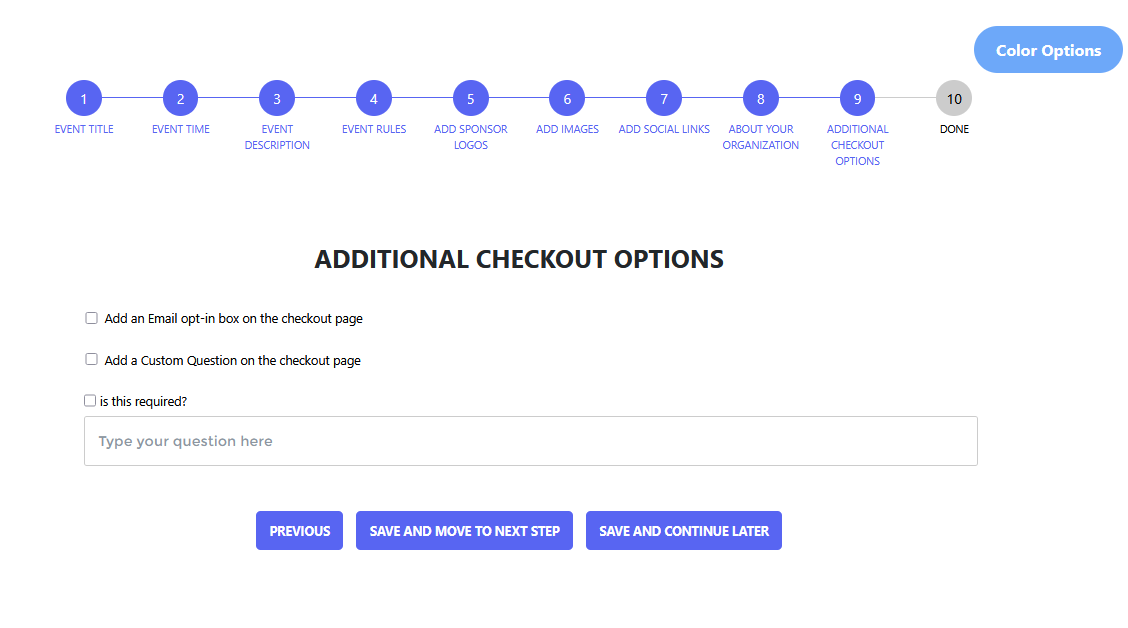Click the gray step 10 Done circle

pyautogui.click(x=954, y=99)
